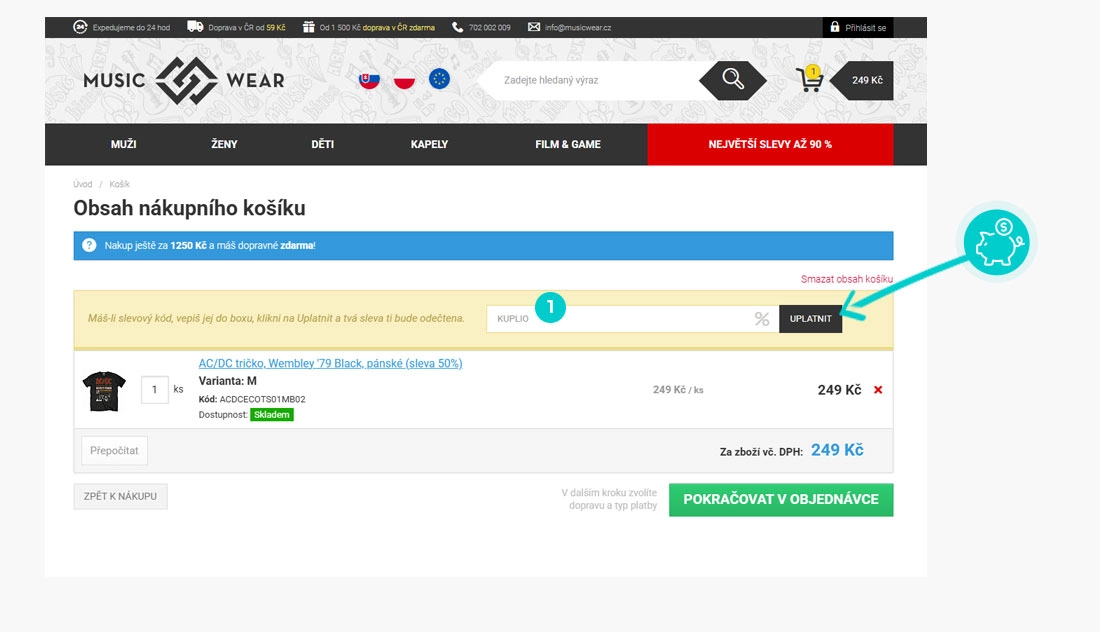Click the green Skladem availability label
1100x632 pixels.
[271, 415]
